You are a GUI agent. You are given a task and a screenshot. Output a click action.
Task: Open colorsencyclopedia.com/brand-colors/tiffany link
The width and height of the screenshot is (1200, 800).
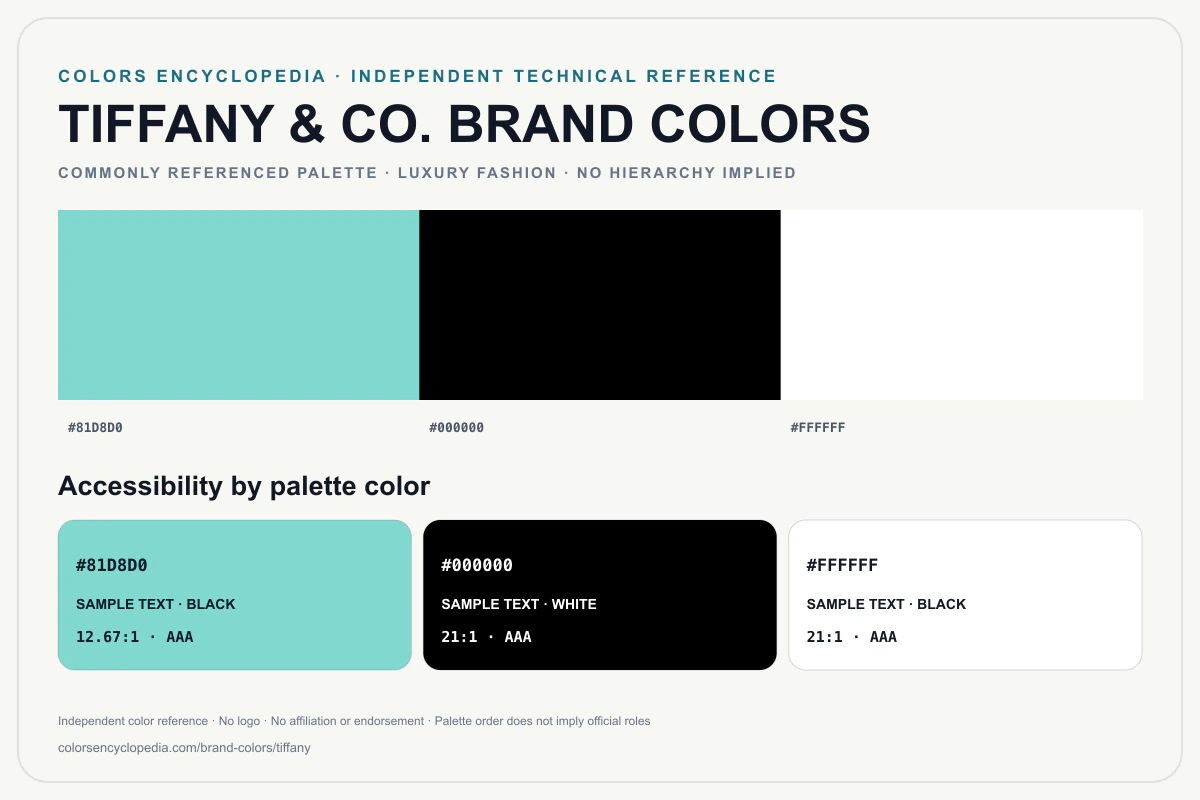pos(185,748)
